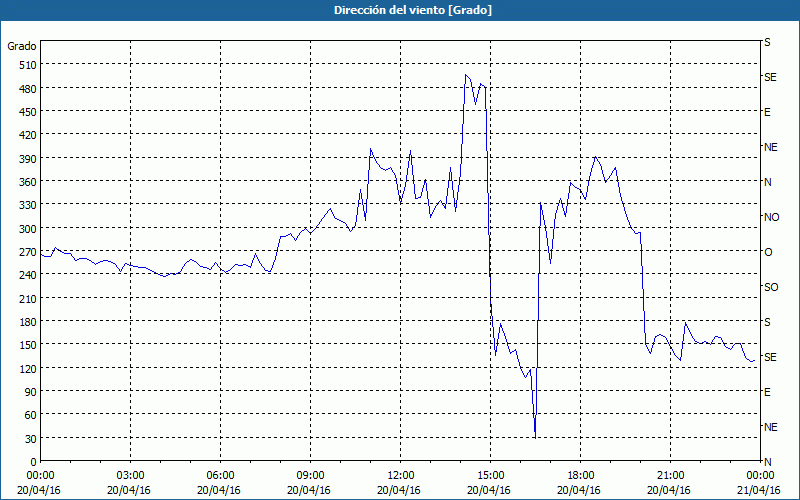The image size is (800, 500).
Task: Click the '15:00' time axis label
Action: pyautogui.click(x=491, y=476)
